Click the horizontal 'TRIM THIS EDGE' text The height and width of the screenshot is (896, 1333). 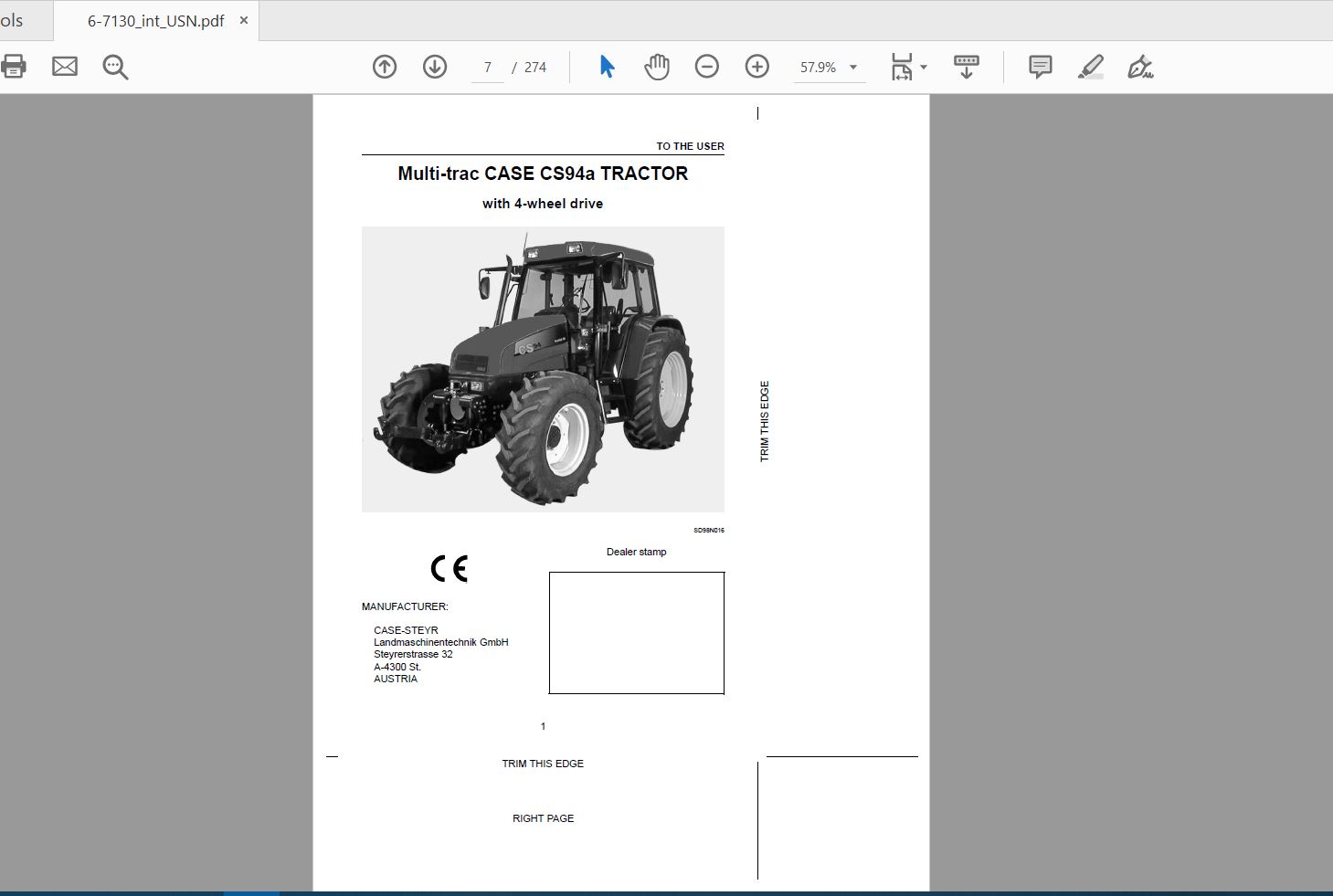coord(543,764)
